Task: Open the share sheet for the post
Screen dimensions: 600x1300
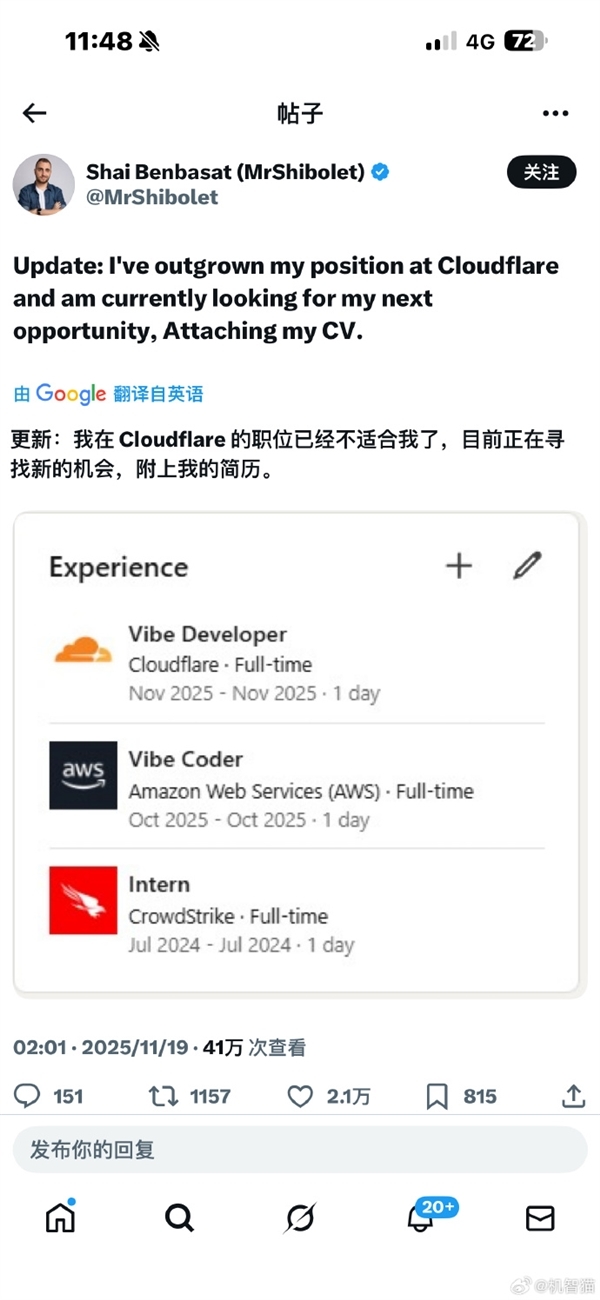Action: (x=572, y=1096)
